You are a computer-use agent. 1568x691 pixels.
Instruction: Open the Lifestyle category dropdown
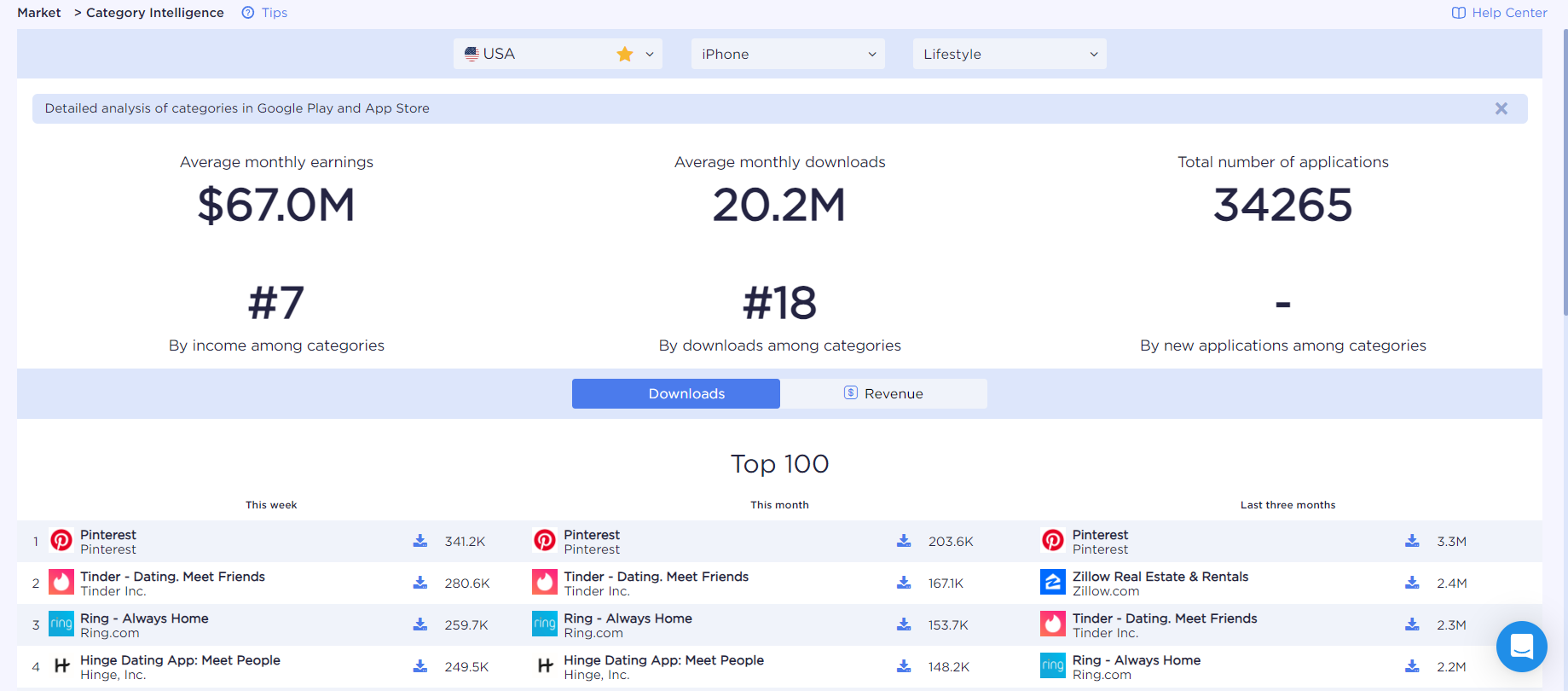(1010, 54)
